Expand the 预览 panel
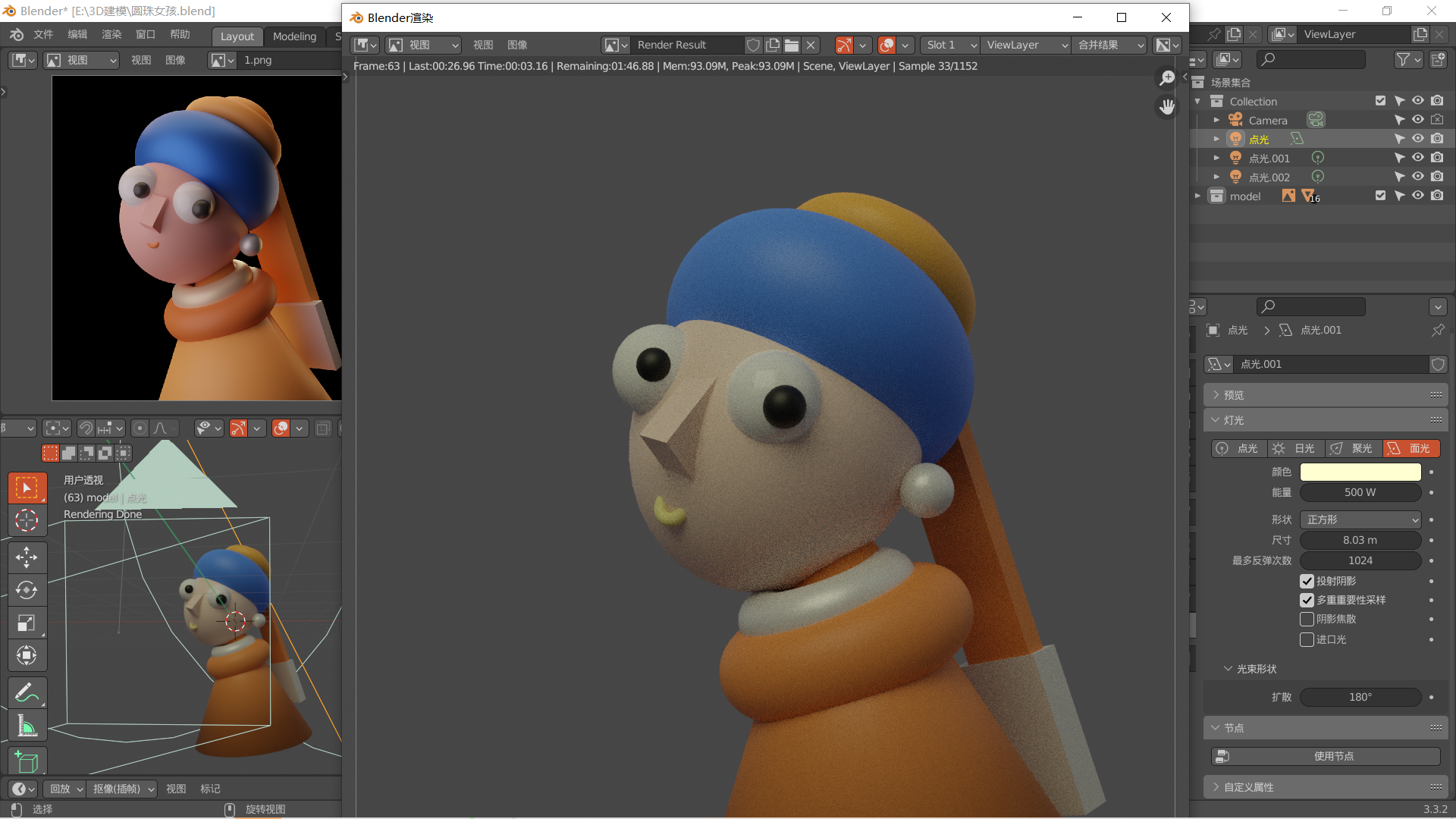1456x819 pixels. 1326,395
